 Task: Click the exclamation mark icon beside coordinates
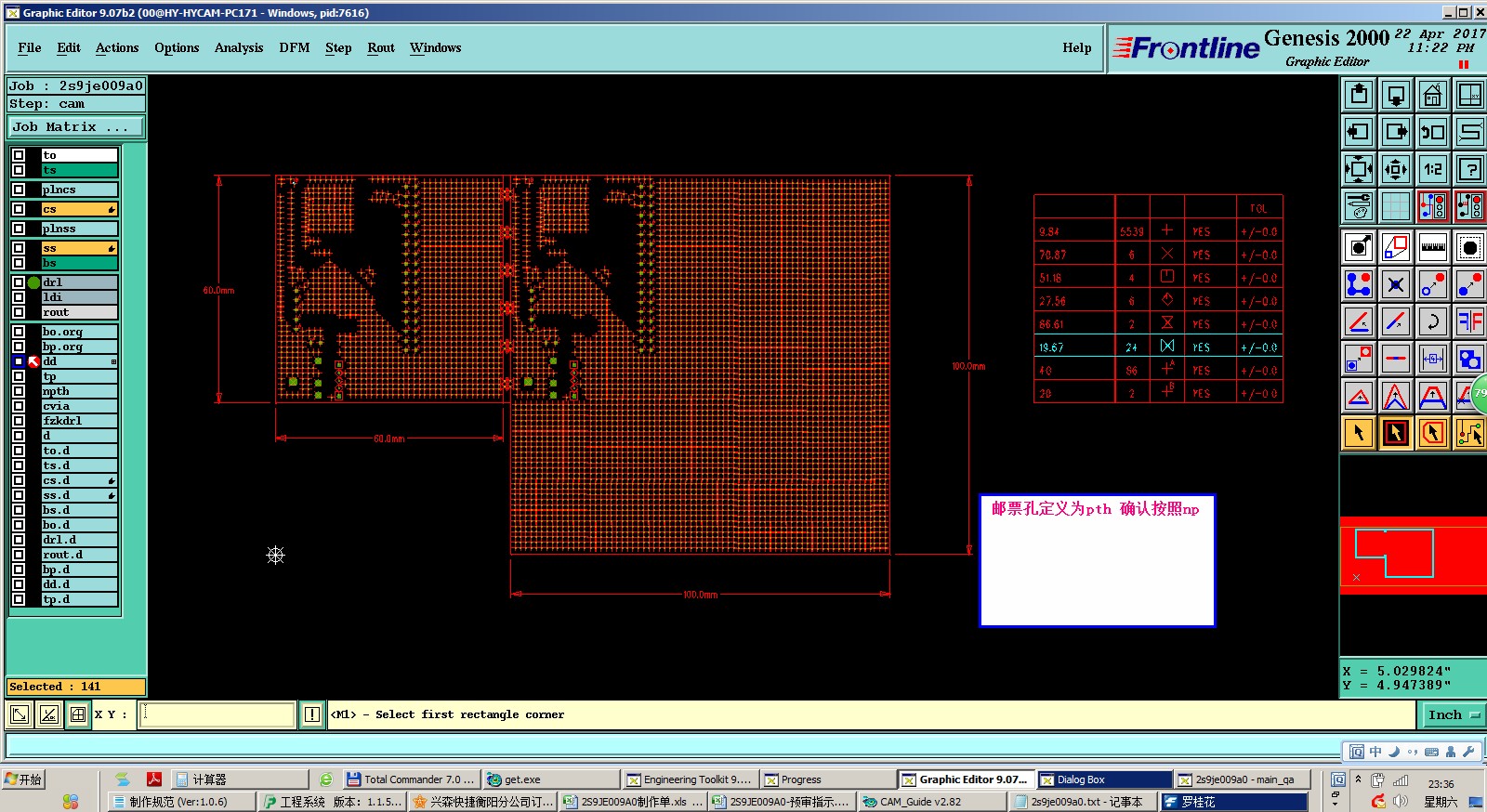312,714
